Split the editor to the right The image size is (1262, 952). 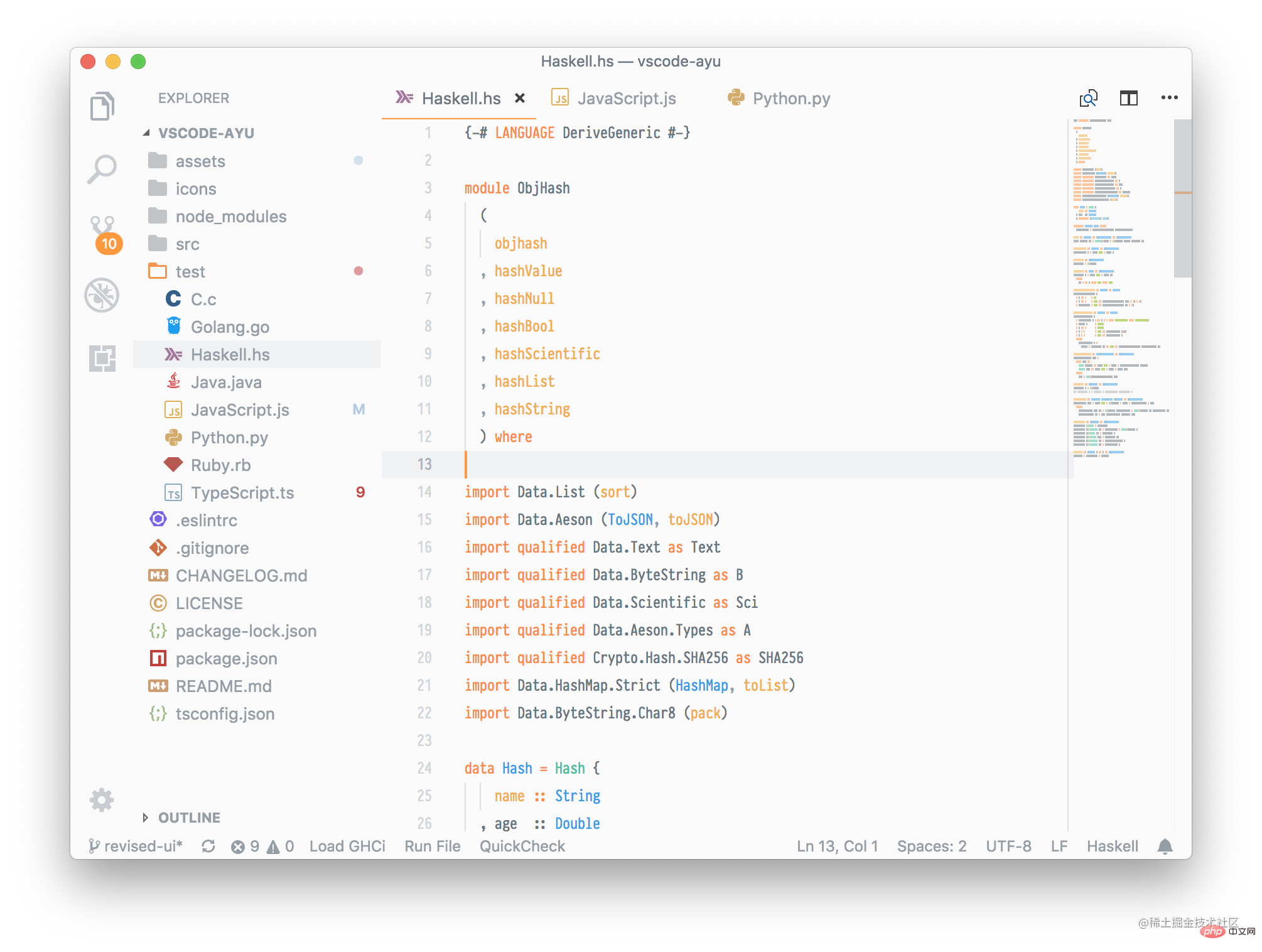[1128, 98]
